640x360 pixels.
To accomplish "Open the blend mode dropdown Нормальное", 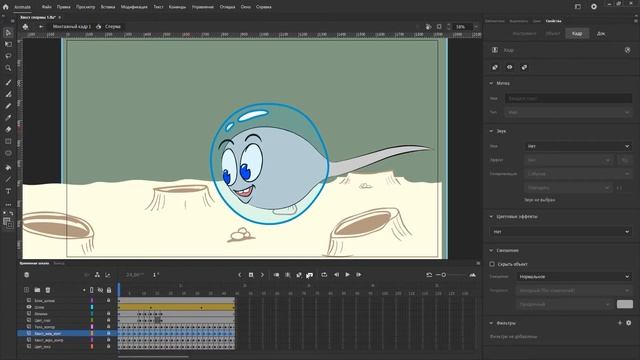I will [x=574, y=277].
